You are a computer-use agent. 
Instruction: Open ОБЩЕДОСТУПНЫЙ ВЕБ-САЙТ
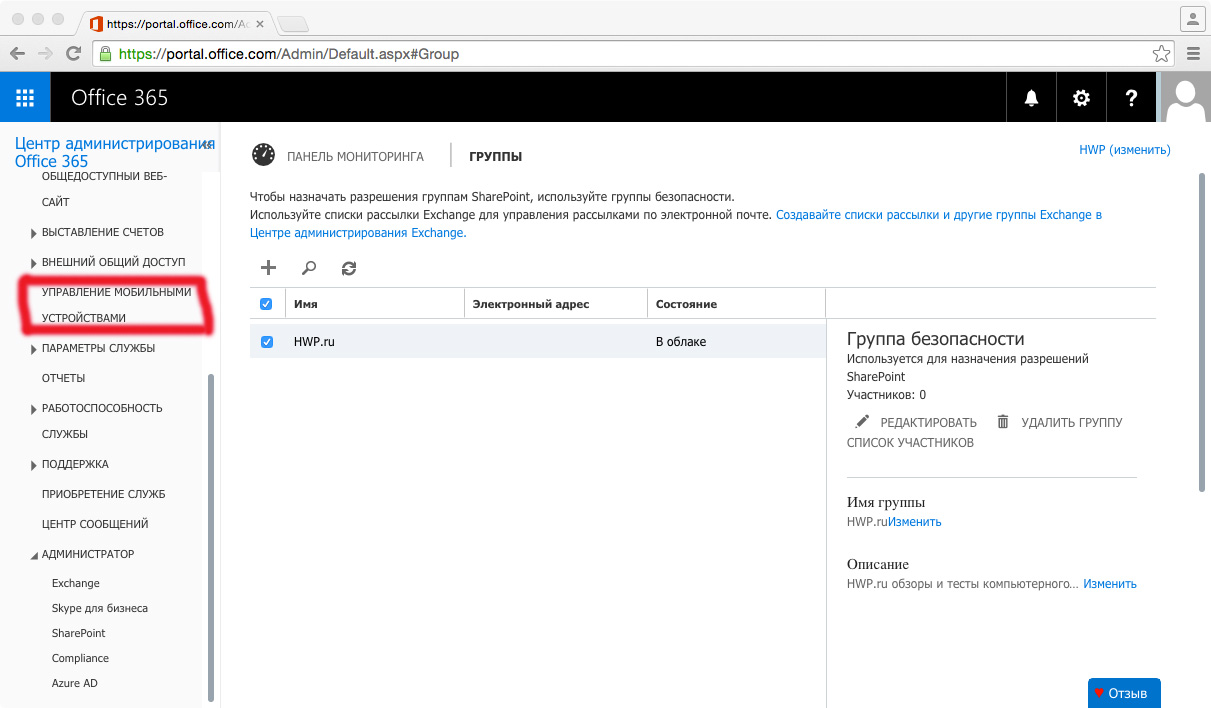tap(104, 189)
